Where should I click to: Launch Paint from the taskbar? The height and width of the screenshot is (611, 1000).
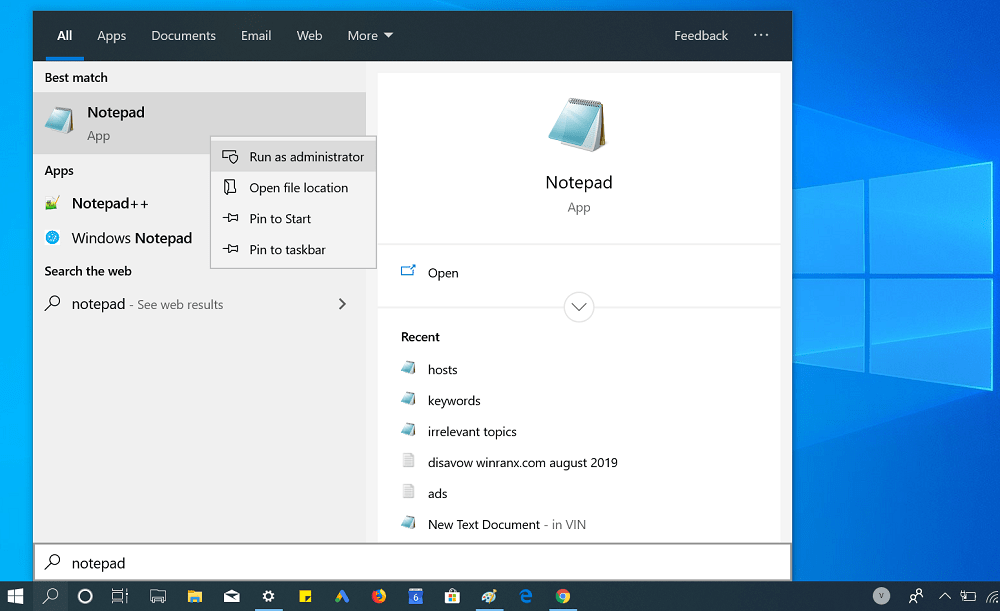489,596
